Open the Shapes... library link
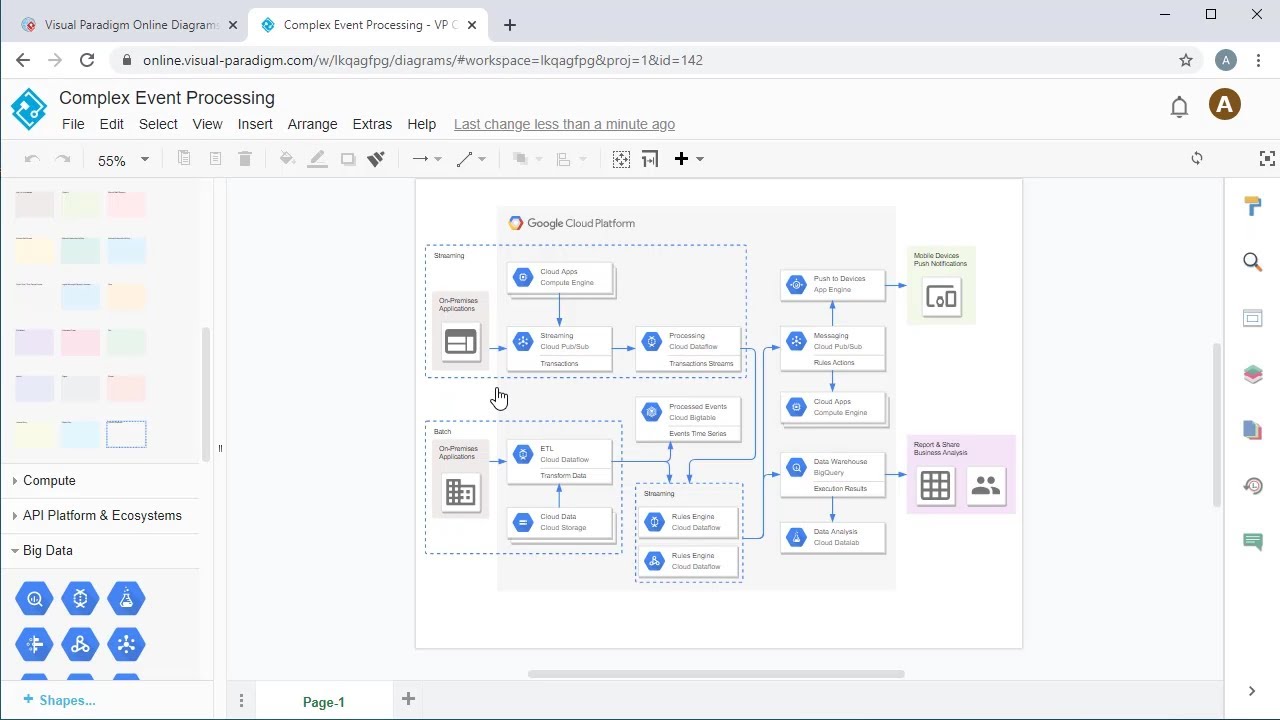Screen dimensions: 1280x720 59,700
